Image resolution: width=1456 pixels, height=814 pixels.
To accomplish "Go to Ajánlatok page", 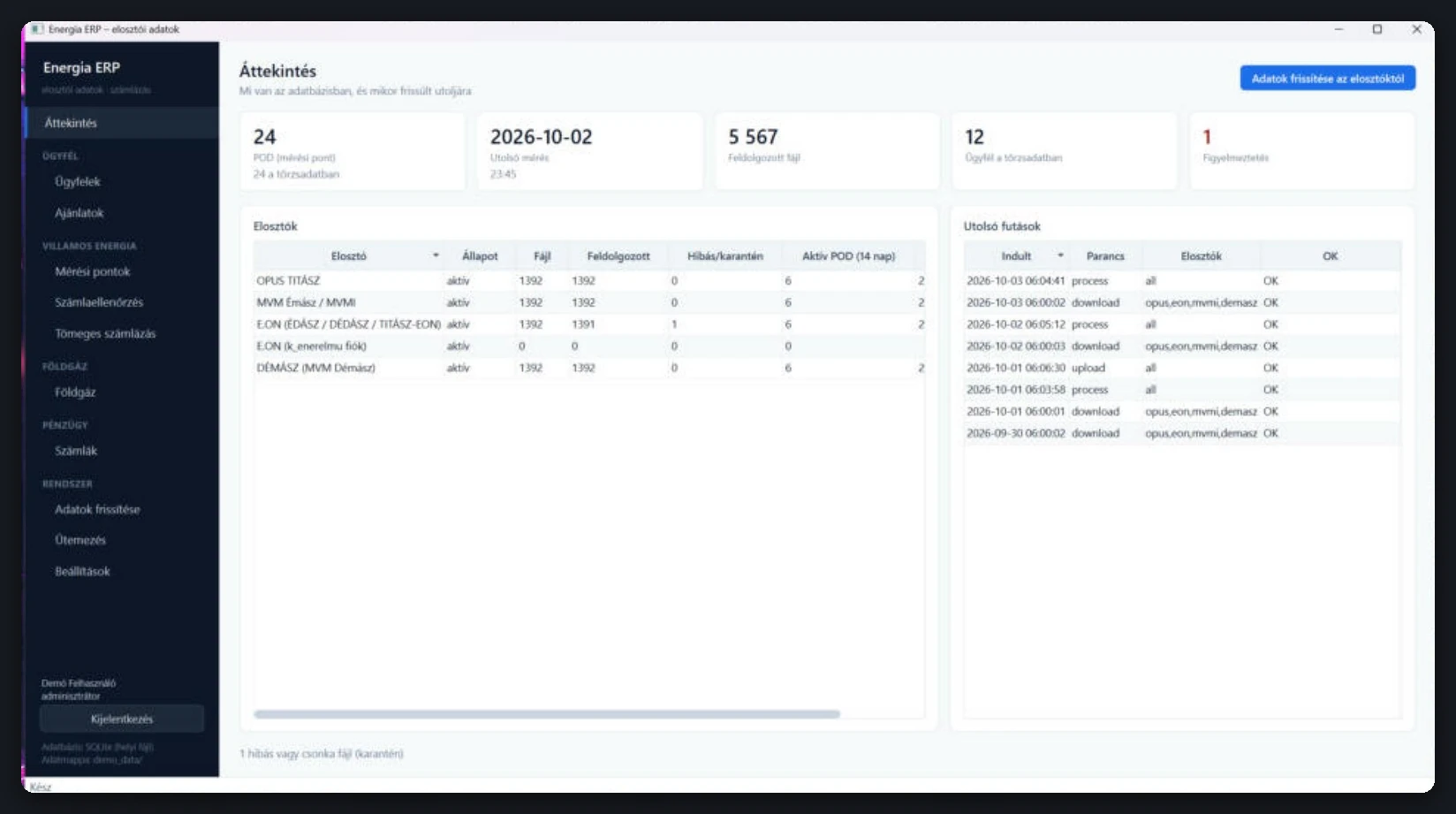I will [122, 213].
